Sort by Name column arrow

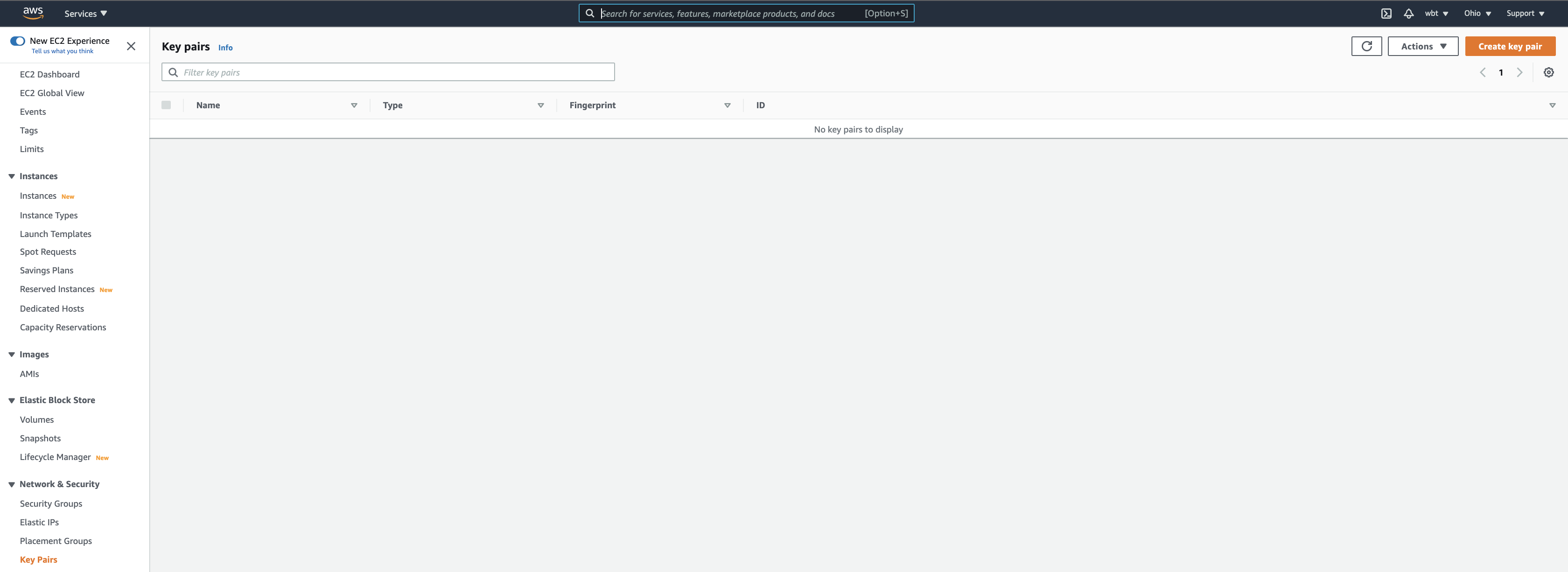coord(354,105)
